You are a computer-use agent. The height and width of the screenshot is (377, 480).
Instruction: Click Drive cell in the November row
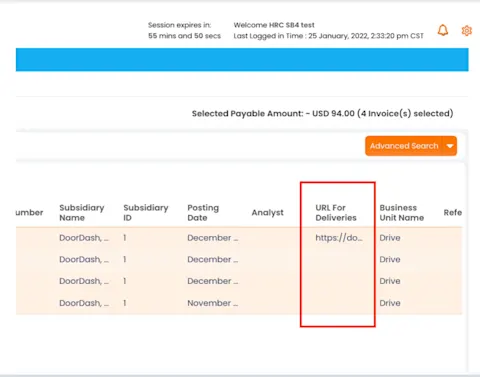390,303
